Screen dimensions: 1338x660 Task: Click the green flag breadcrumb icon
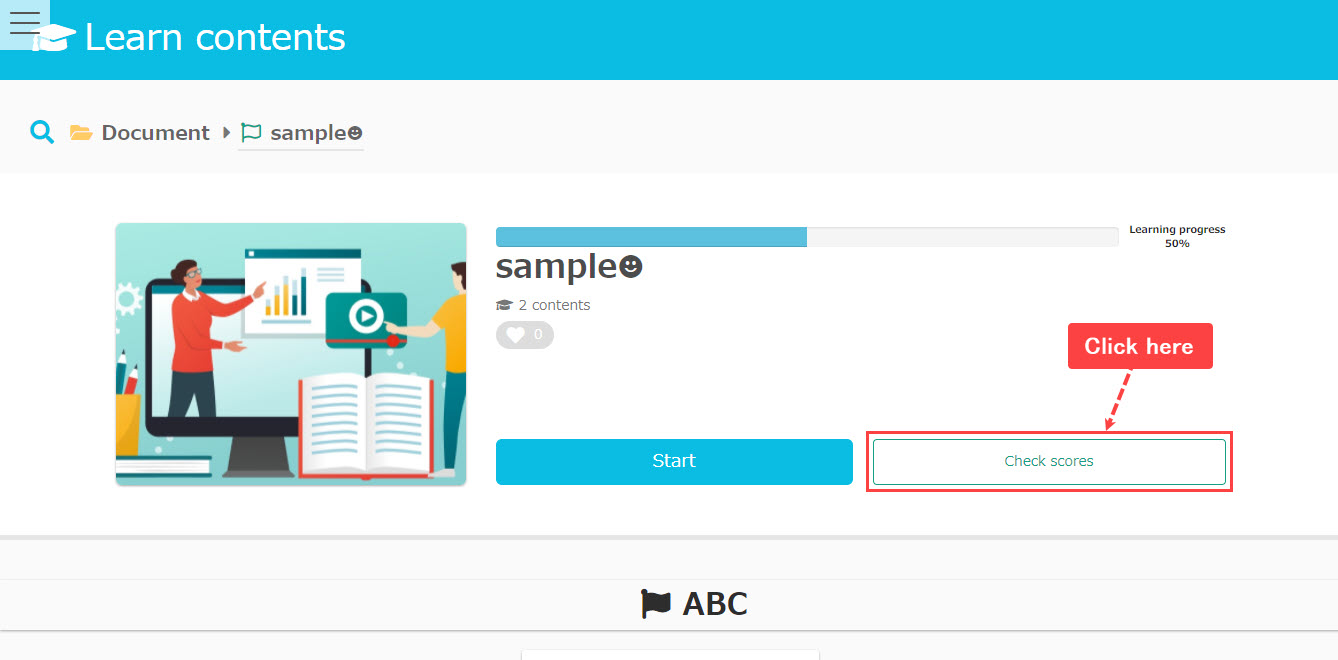251,132
